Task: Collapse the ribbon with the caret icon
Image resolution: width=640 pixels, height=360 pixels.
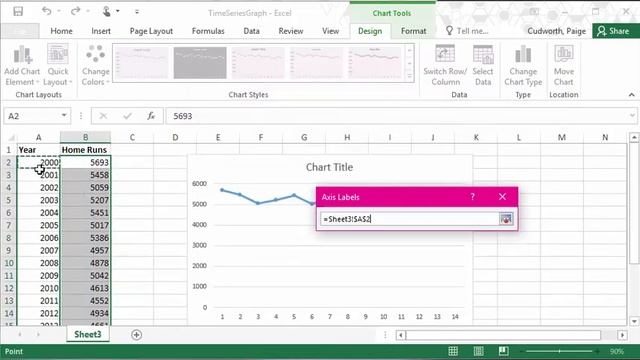Action: (x=631, y=95)
